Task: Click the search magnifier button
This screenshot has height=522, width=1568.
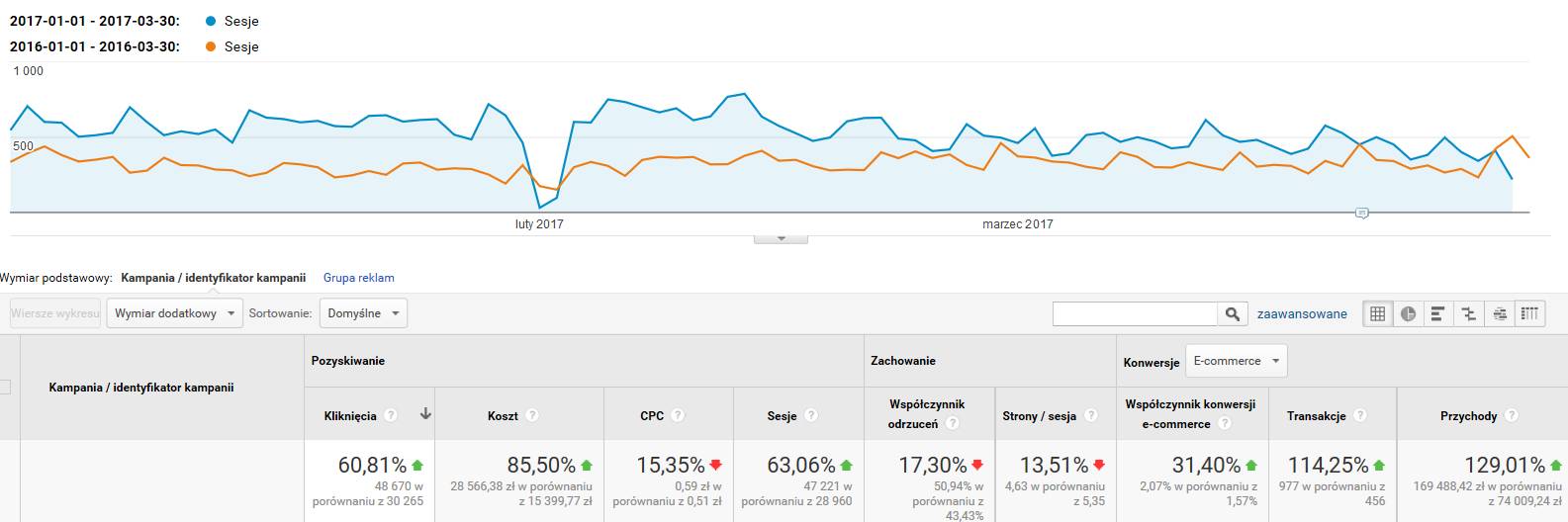Action: [1232, 314]
